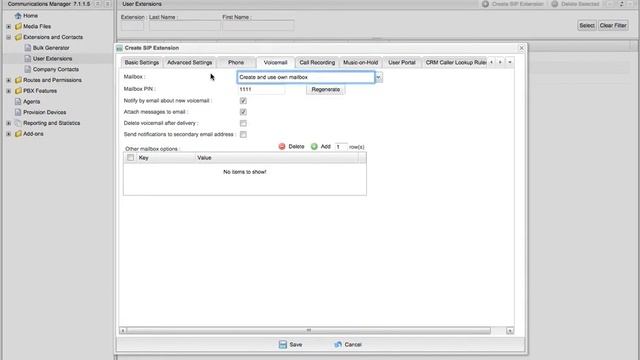Click the Reporting and Statistics icon
Screen dimensions: 640x360
click(18, 123)
